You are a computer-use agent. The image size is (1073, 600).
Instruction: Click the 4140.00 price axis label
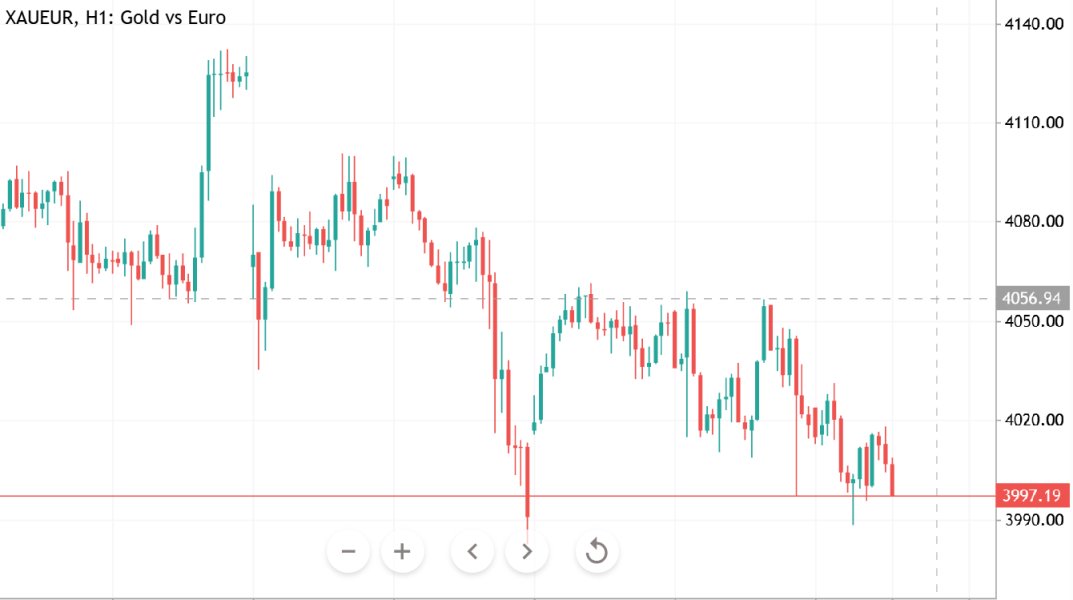(1033, 24)
